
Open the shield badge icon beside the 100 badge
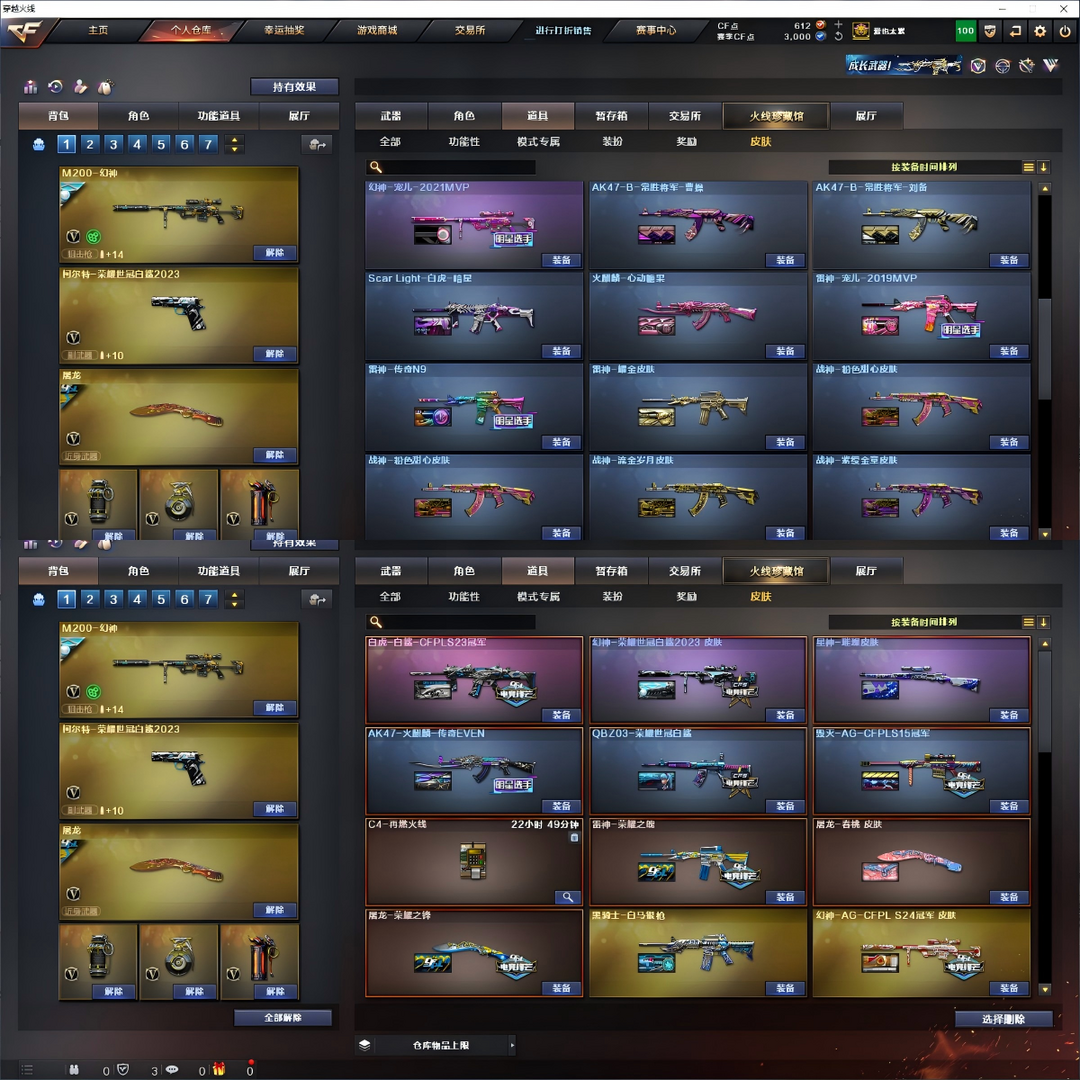(990, 31)
